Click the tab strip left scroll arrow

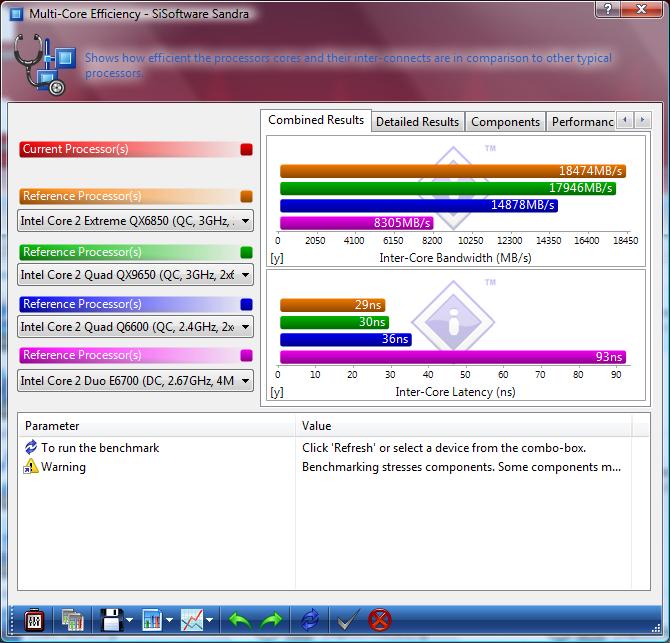(625, 120)
